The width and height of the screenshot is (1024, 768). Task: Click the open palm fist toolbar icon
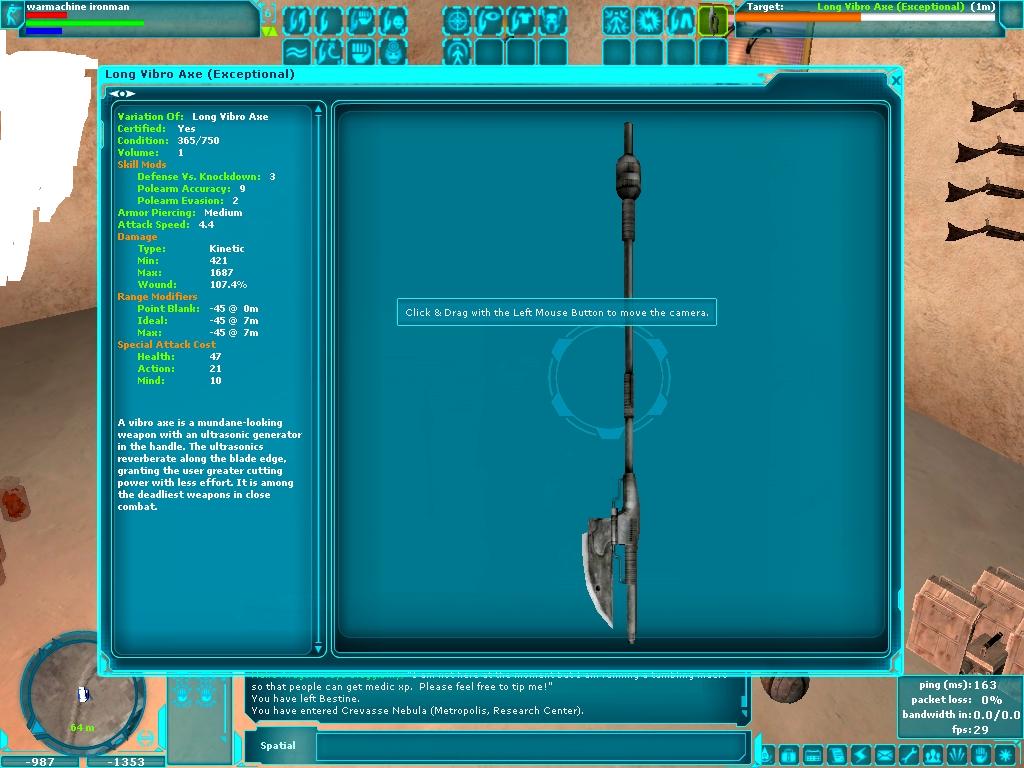tap(360, 52)
